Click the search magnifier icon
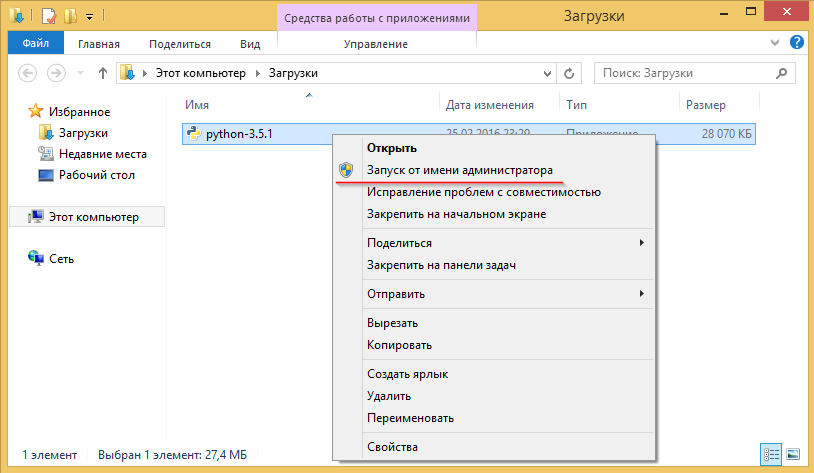Viewport: 814px width, 473px height. (x=781, y=73)
